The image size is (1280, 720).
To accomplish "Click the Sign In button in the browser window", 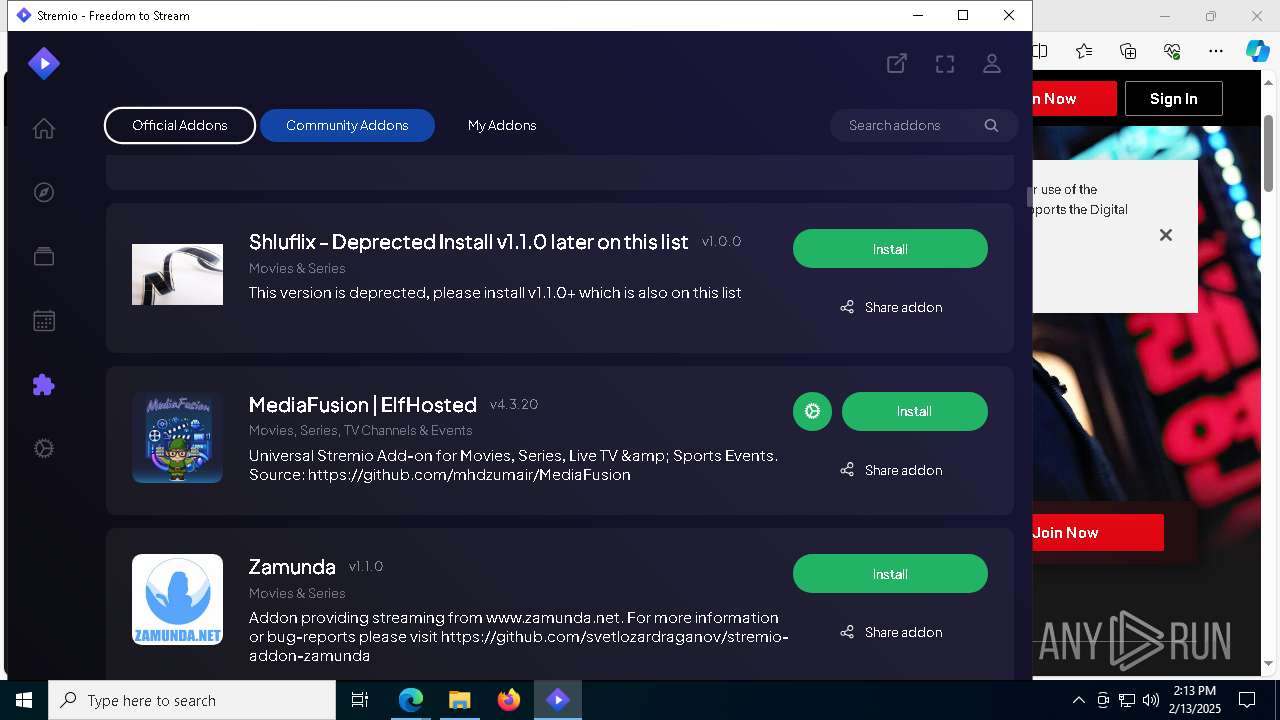I will tap(1173, 99).
